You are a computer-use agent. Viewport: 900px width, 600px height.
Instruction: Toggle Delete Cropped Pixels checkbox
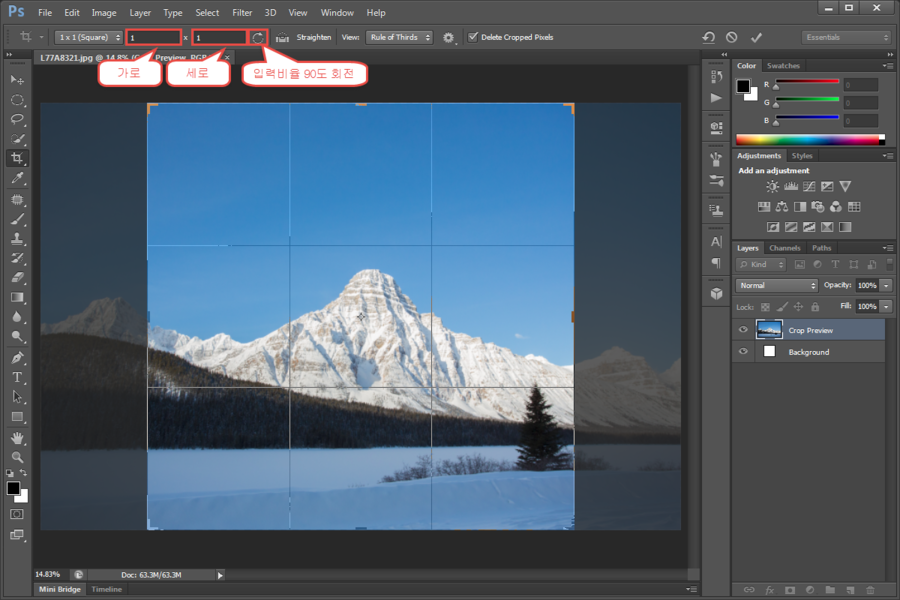coord(472,37)
